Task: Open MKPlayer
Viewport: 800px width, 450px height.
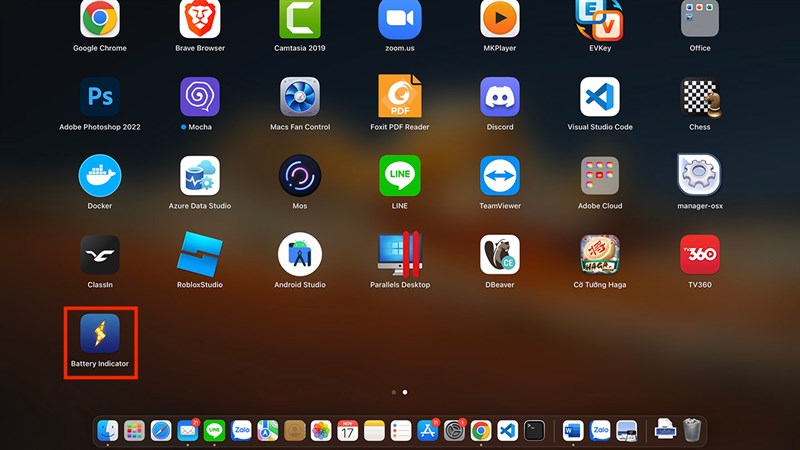Action: tap(500, 18)
